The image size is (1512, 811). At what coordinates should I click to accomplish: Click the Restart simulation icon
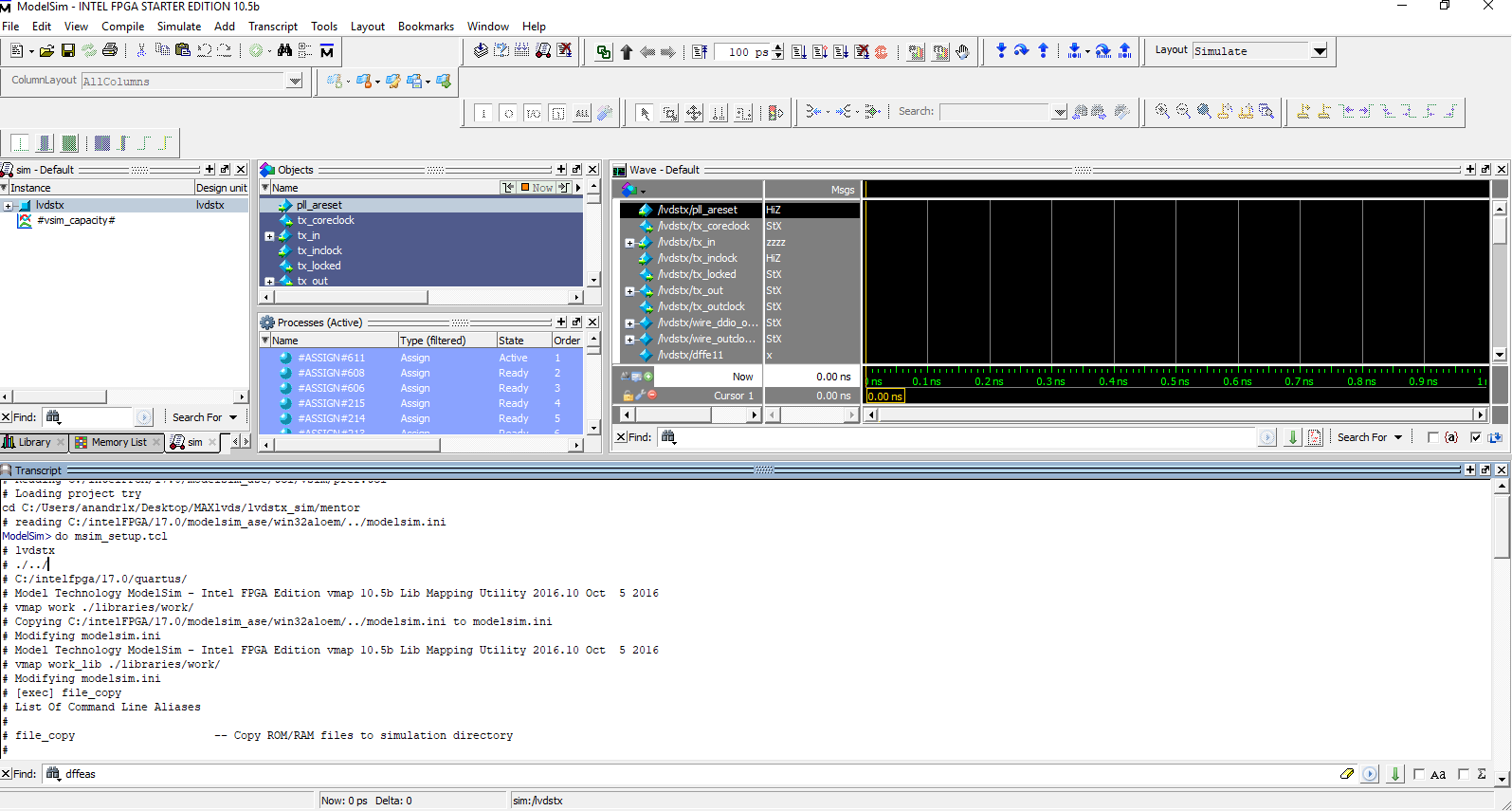(x=700, y=52)
